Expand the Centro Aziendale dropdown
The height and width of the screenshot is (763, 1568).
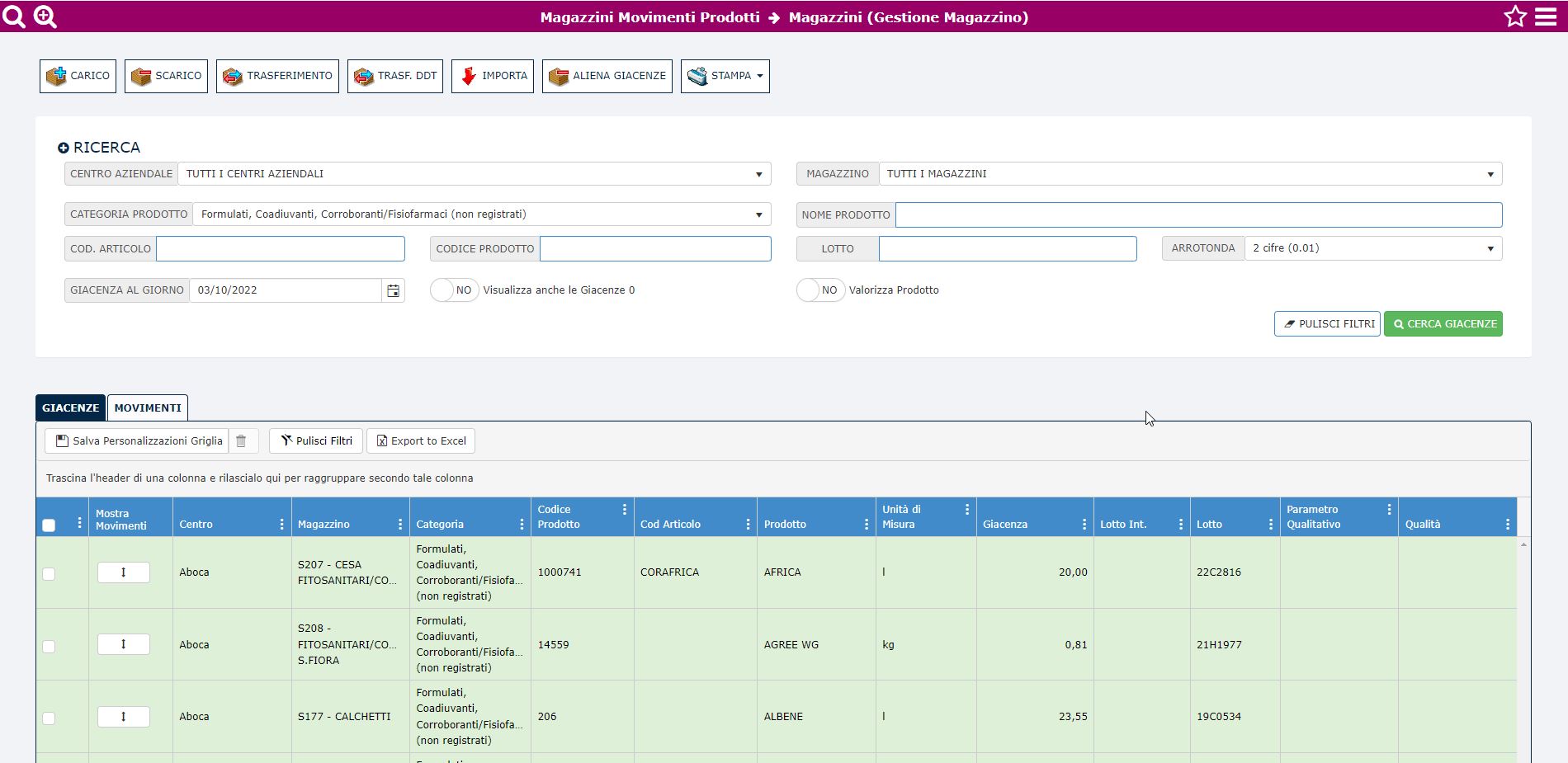pos(475,174)
